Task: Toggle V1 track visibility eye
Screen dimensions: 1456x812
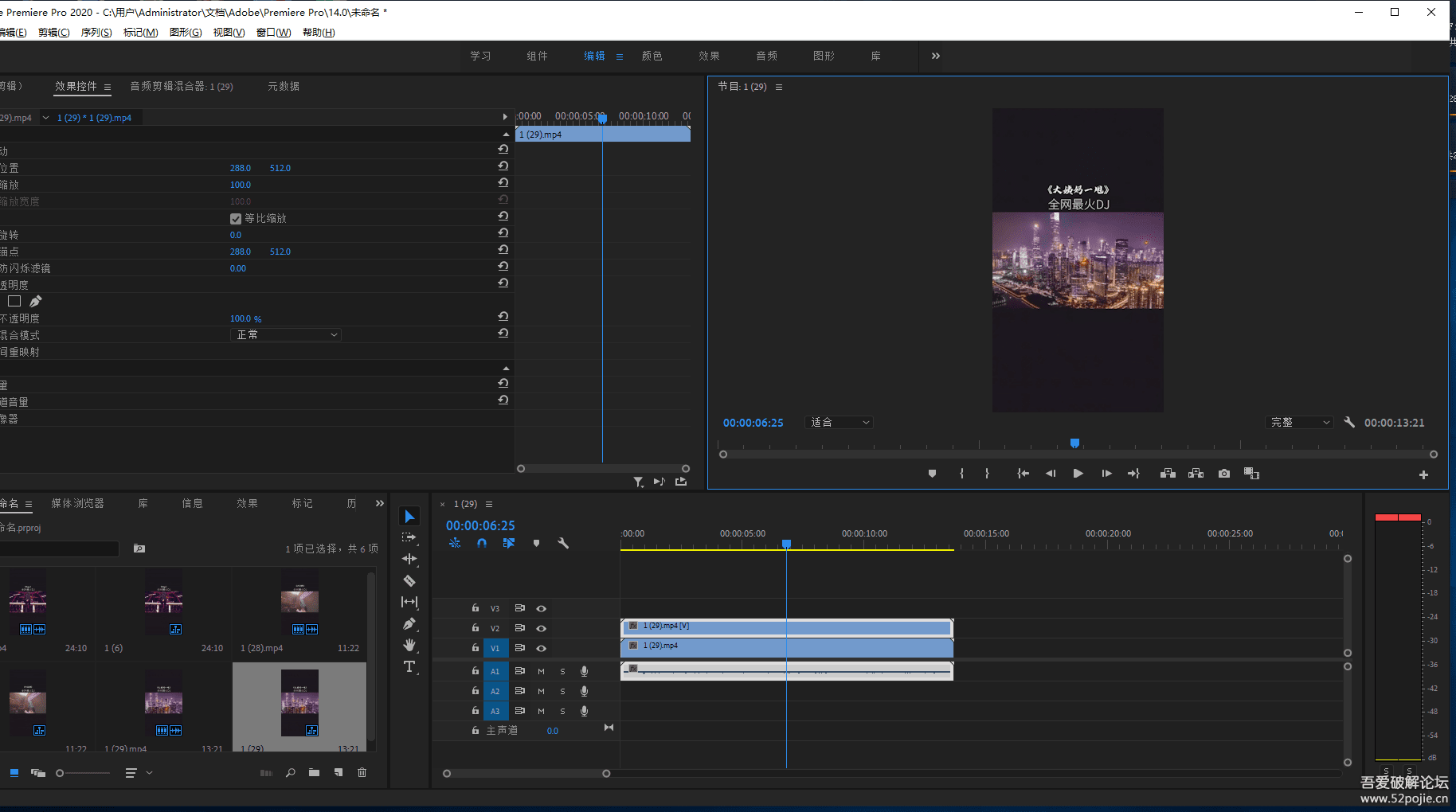Action: (541, 648)
